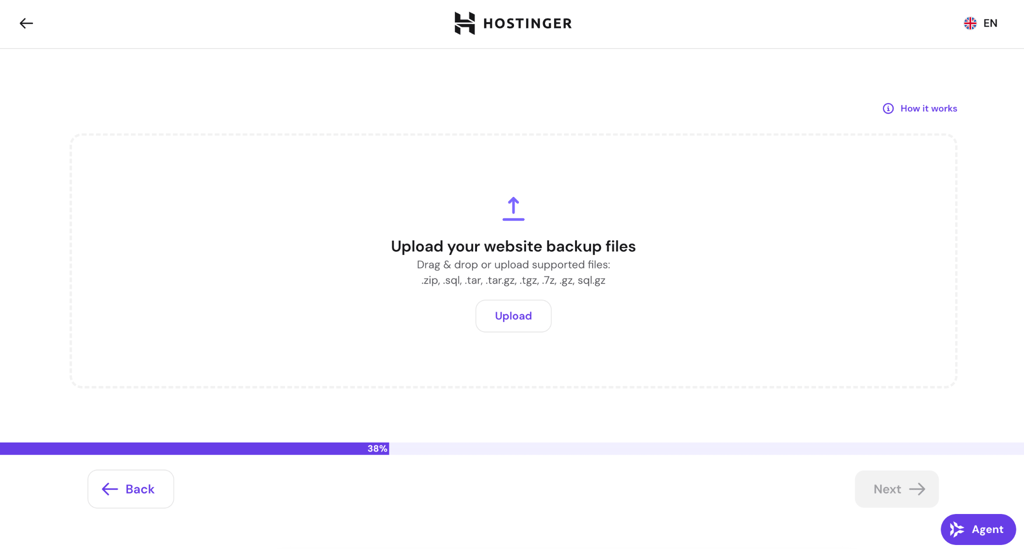Open the EN language selector
The height and width of the screenshot is (549, 1024).
980,24
